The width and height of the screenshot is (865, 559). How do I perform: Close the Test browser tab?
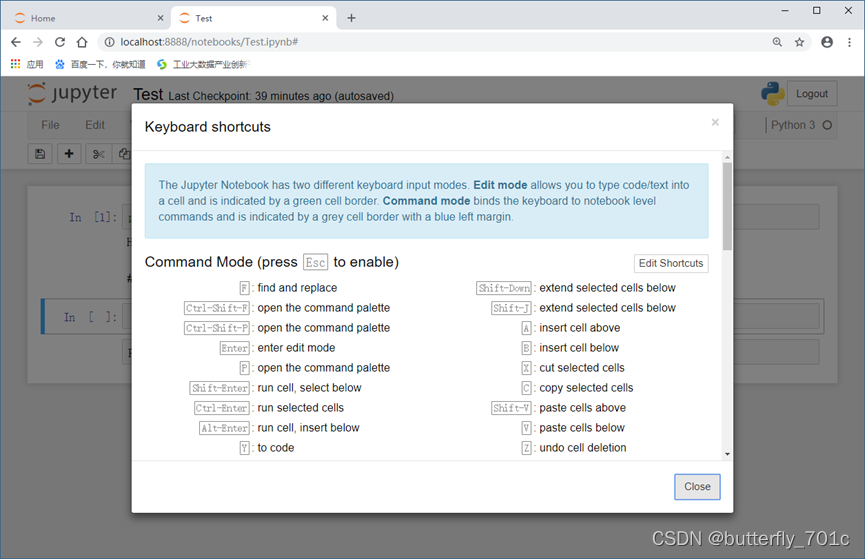(x=325, y=18)
